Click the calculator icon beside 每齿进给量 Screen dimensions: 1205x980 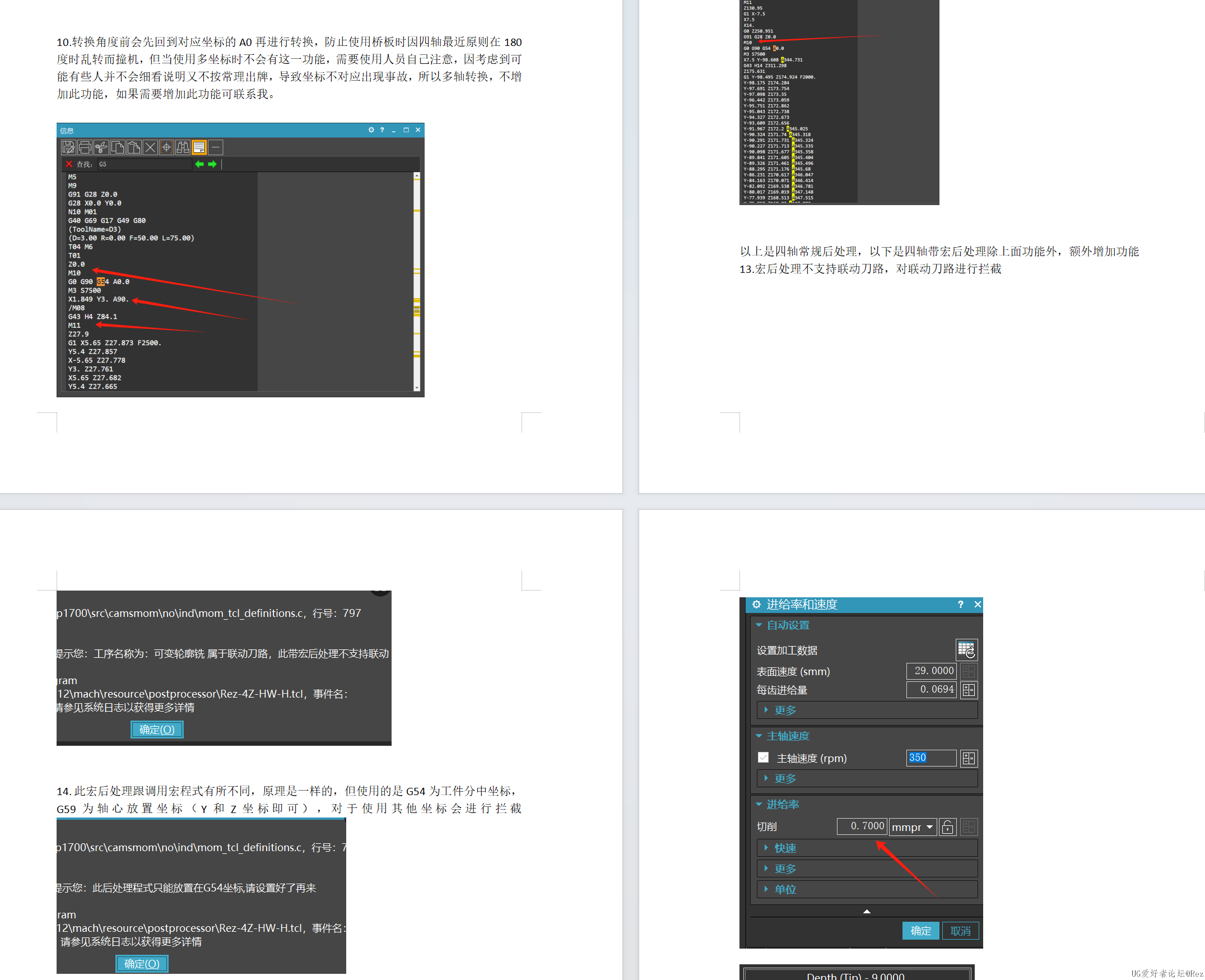[x=969, y=690]
